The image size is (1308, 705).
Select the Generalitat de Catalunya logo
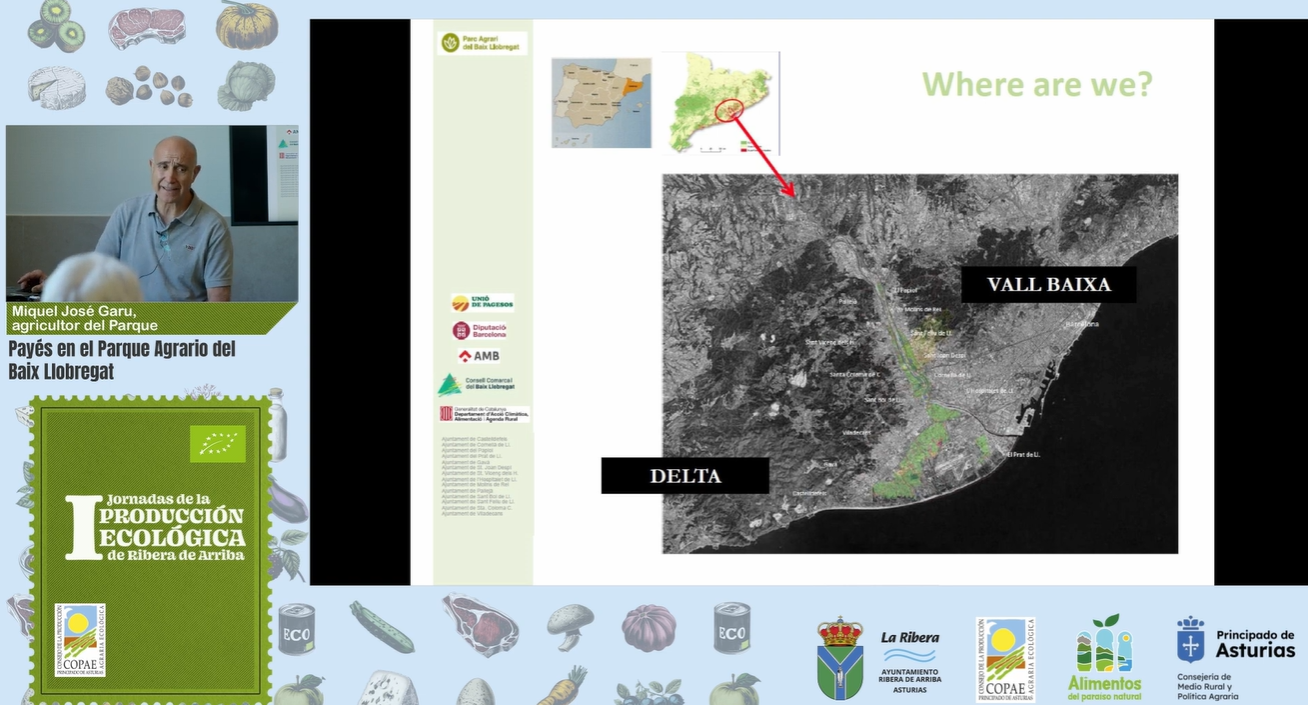tap(484, 413)
